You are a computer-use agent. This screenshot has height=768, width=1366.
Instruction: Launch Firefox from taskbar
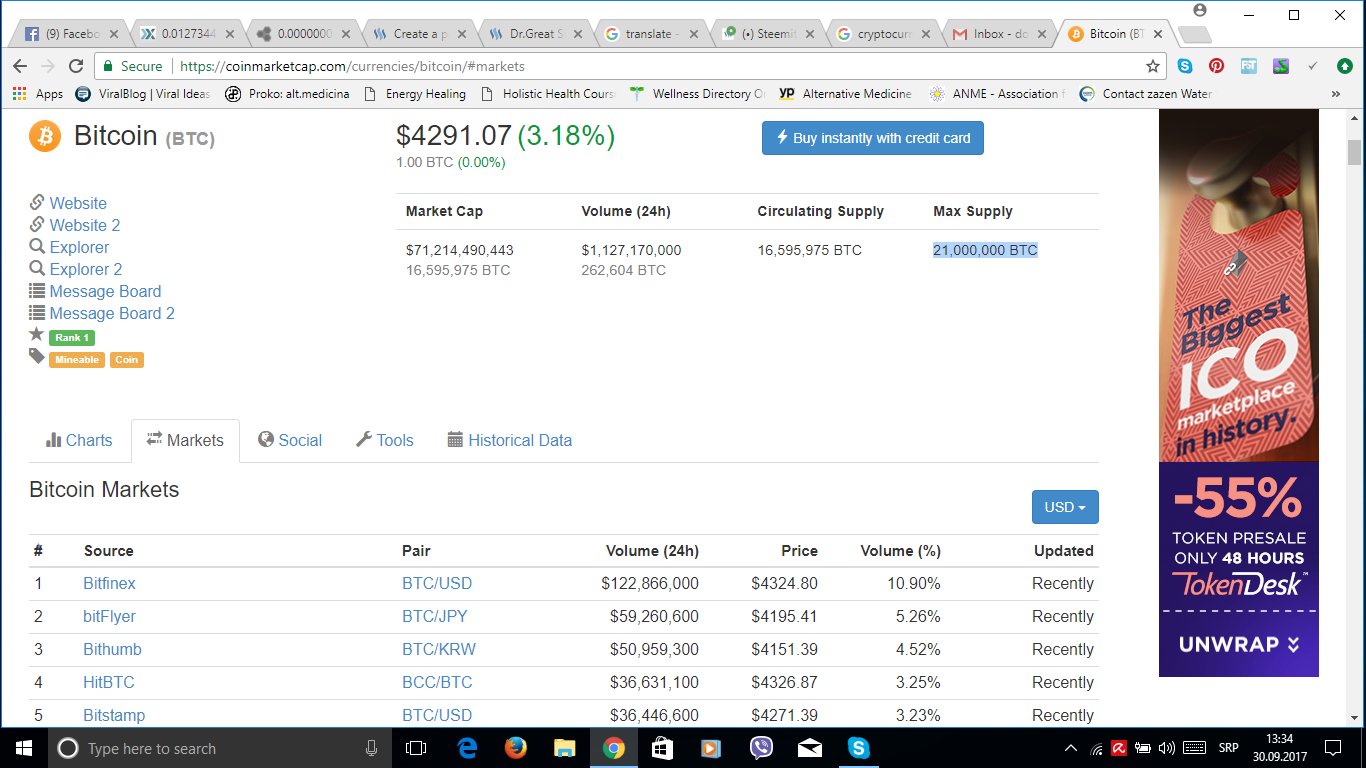(516, 748)
